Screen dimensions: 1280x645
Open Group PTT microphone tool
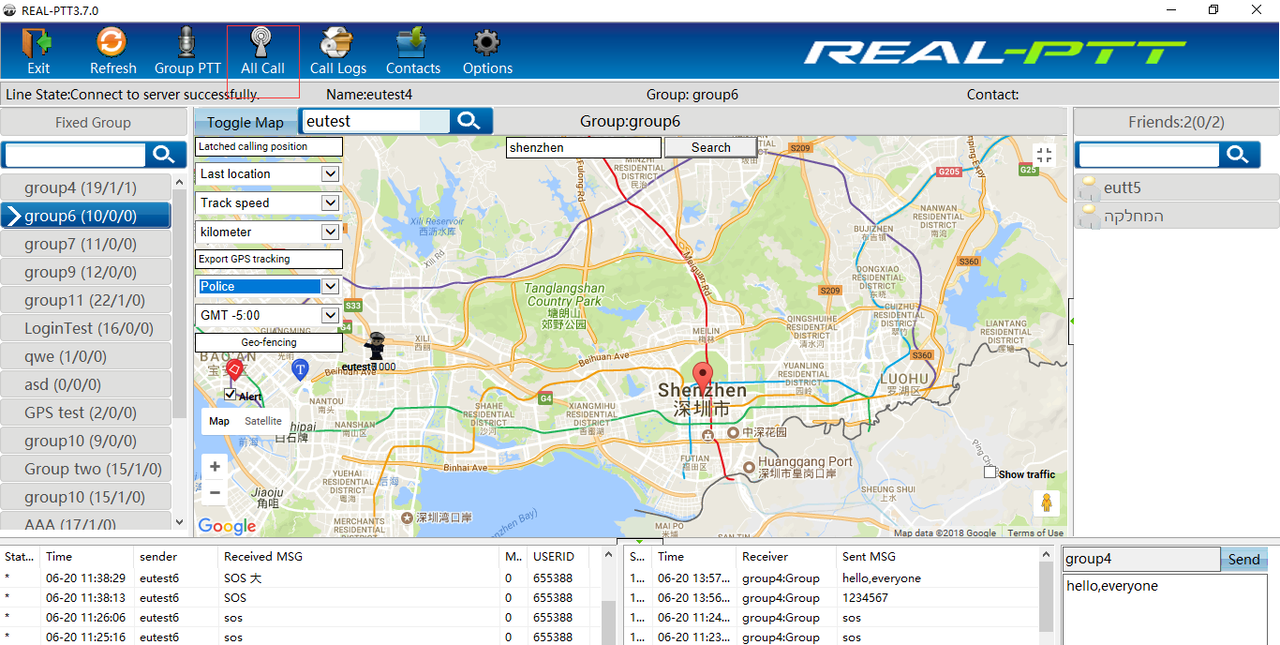click(x=187, y=43)
